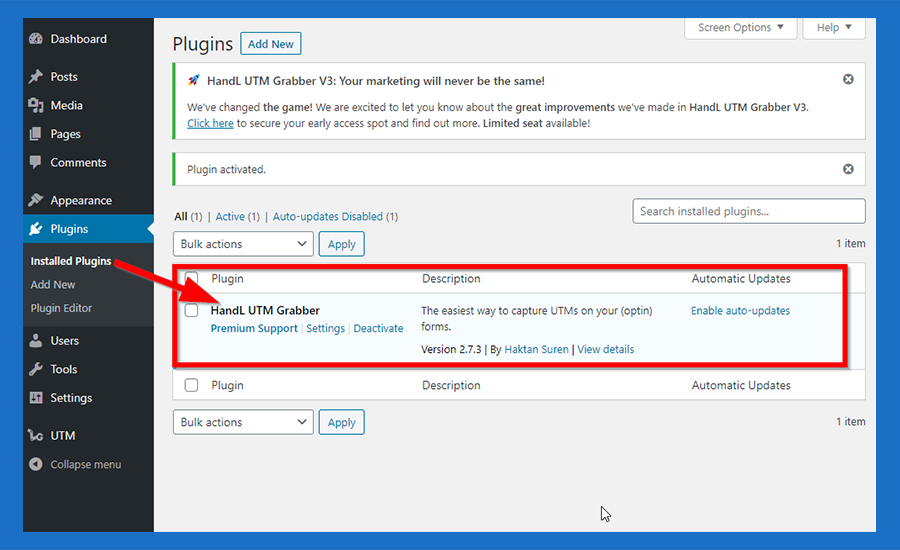Open the top Bulk actions dropdown
Viewport: 900px width, 550px height.
coord(244,244)
